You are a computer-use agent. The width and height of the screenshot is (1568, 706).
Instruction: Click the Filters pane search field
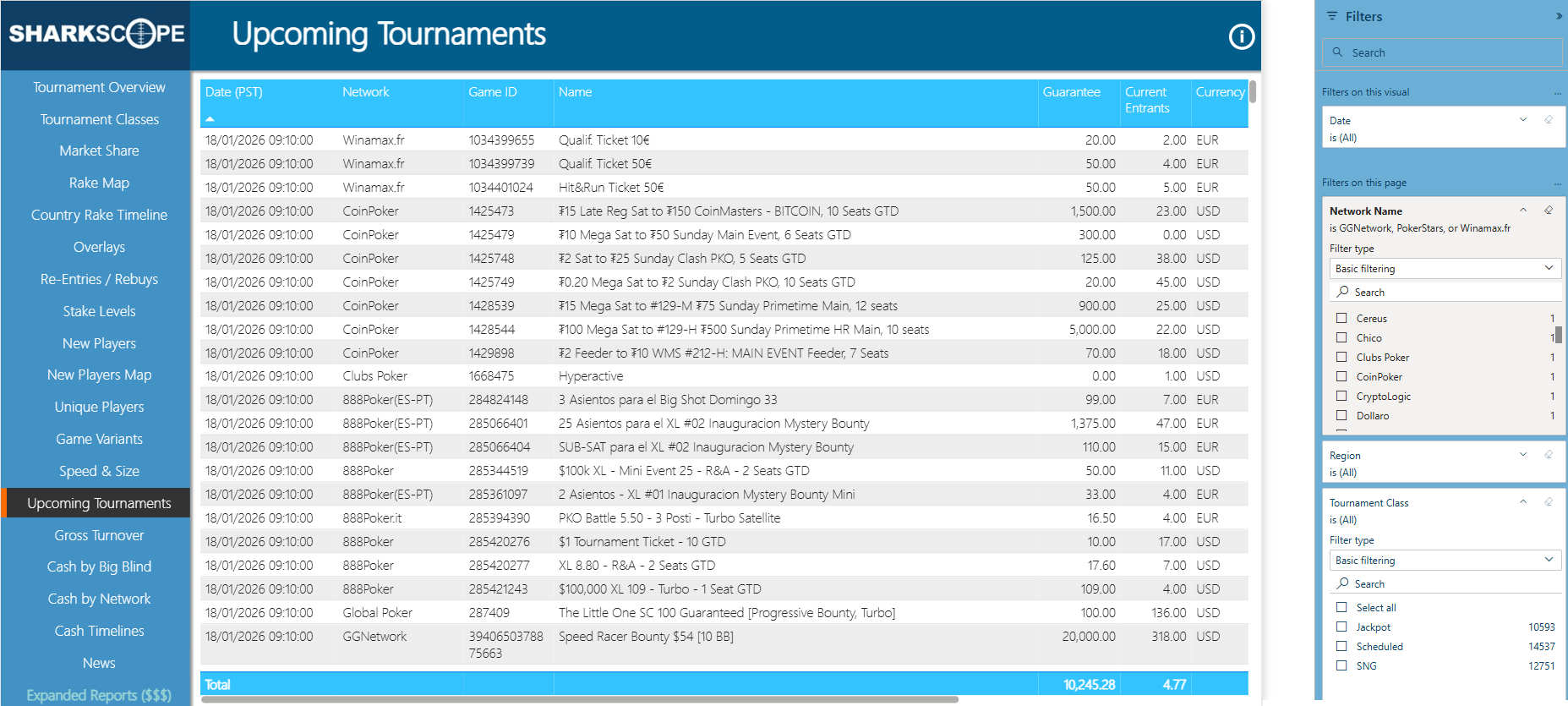pyautogui.click(x=1444, y=52)
